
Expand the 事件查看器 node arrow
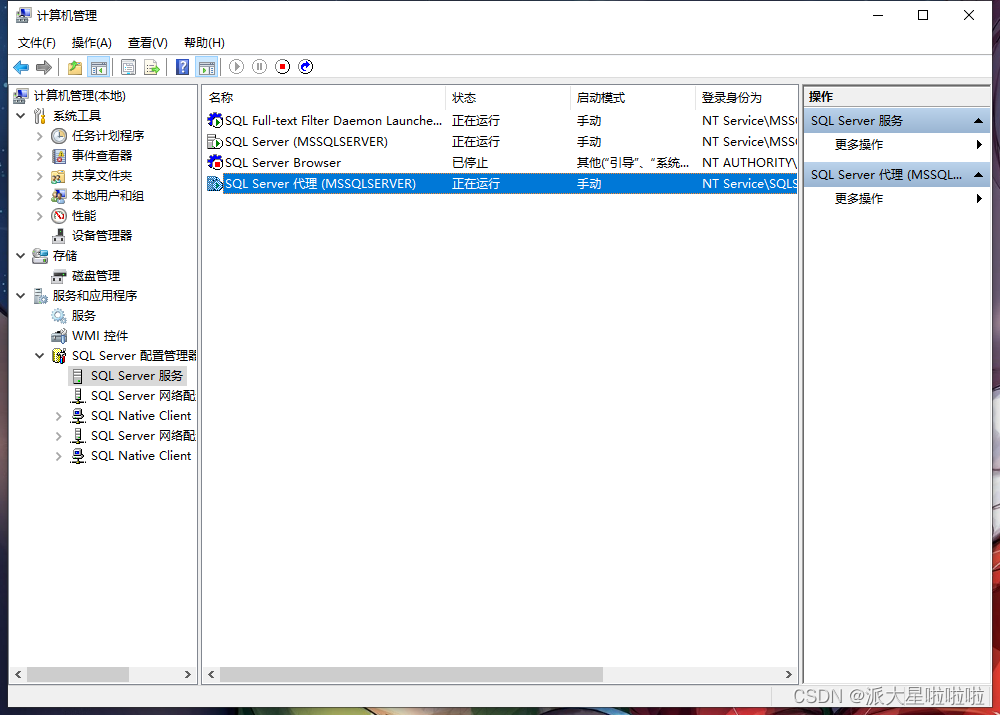click(x=40, y=156)
